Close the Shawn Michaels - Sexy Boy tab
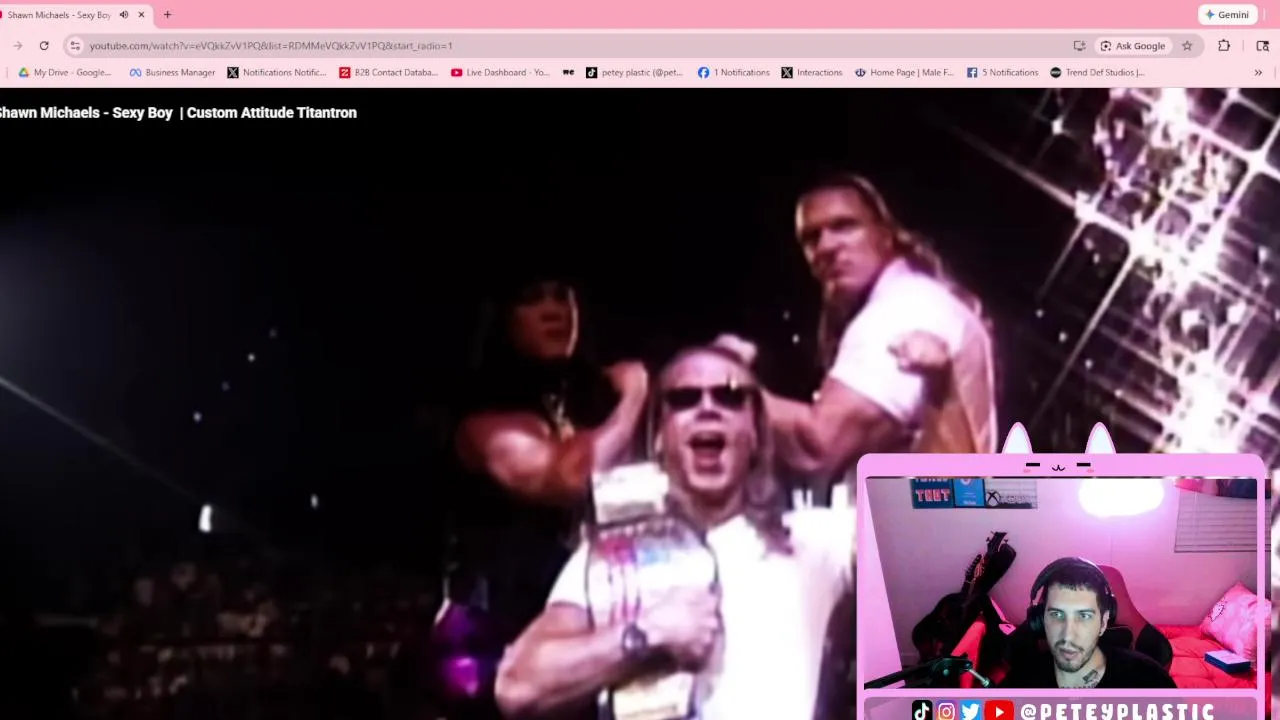This screenshot has width=1280, height=720. 141,15
